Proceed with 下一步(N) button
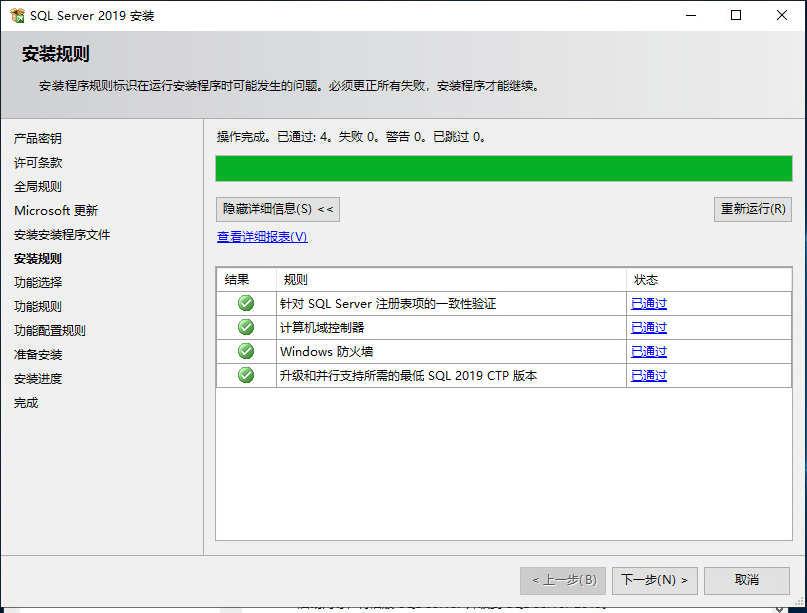The width and height of the screenshot is (807, 613). point(655,581)
